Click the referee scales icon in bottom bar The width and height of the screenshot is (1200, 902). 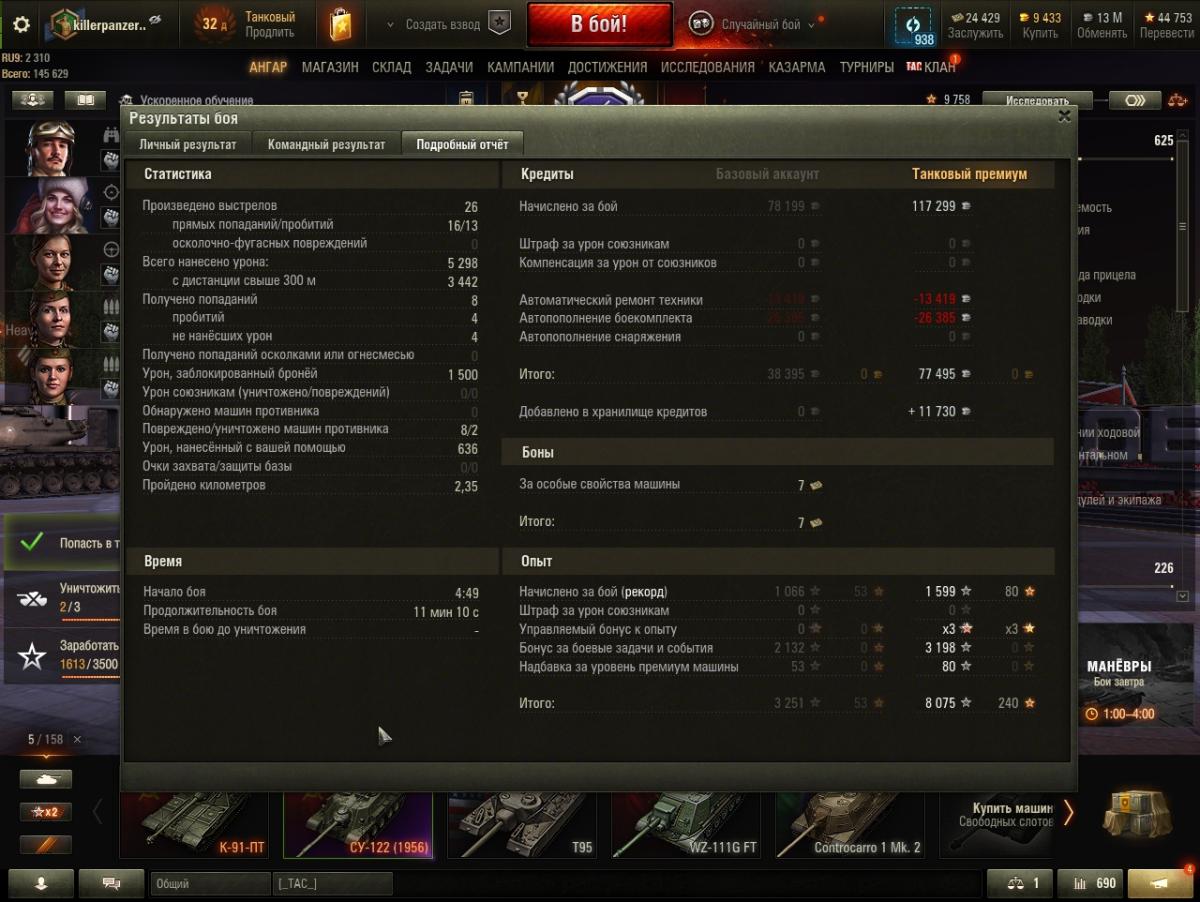click(1019, 883)
